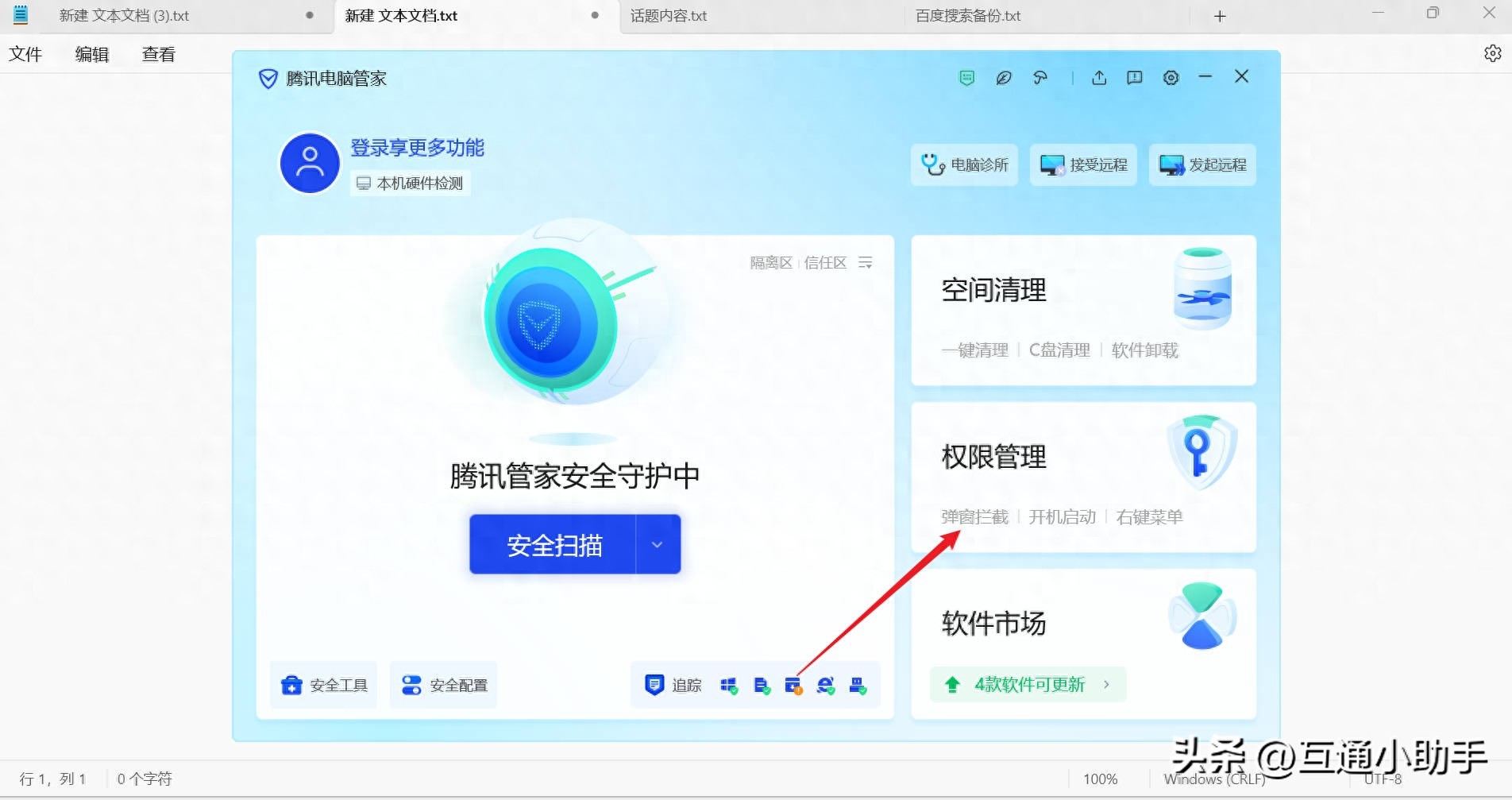The image size is (1512, 800).
Task: Switch to the 话题内容.txt tab
Action: tap(667, 15)
